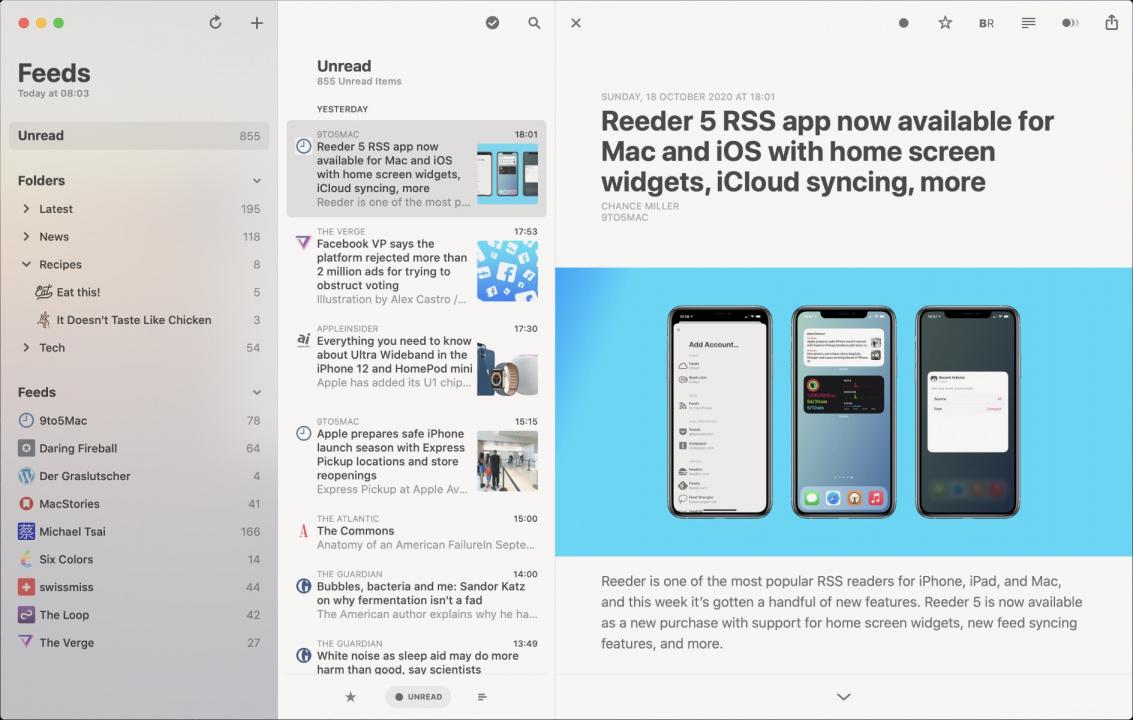
Task: Collapse the Folders section
Action: tap(257, 181)
